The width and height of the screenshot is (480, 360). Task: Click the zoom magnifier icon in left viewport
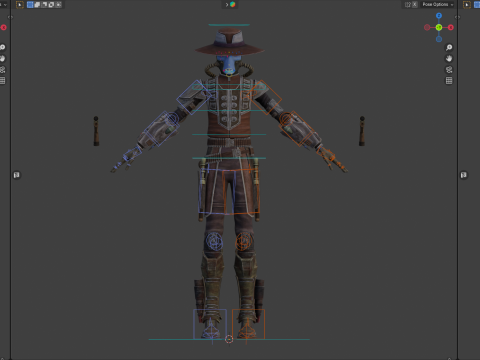2,48
